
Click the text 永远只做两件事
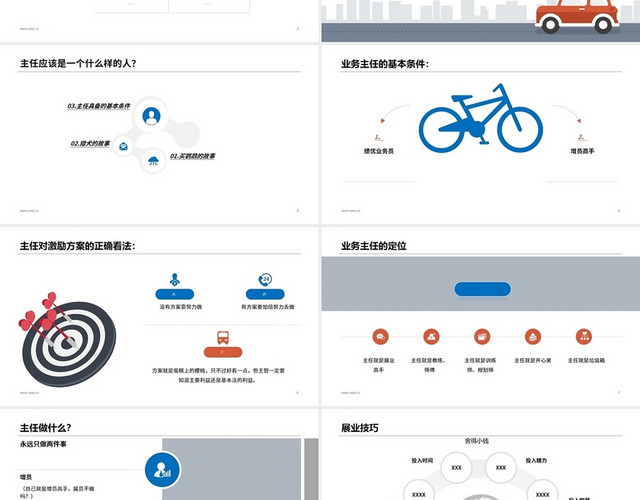(43, 444)
